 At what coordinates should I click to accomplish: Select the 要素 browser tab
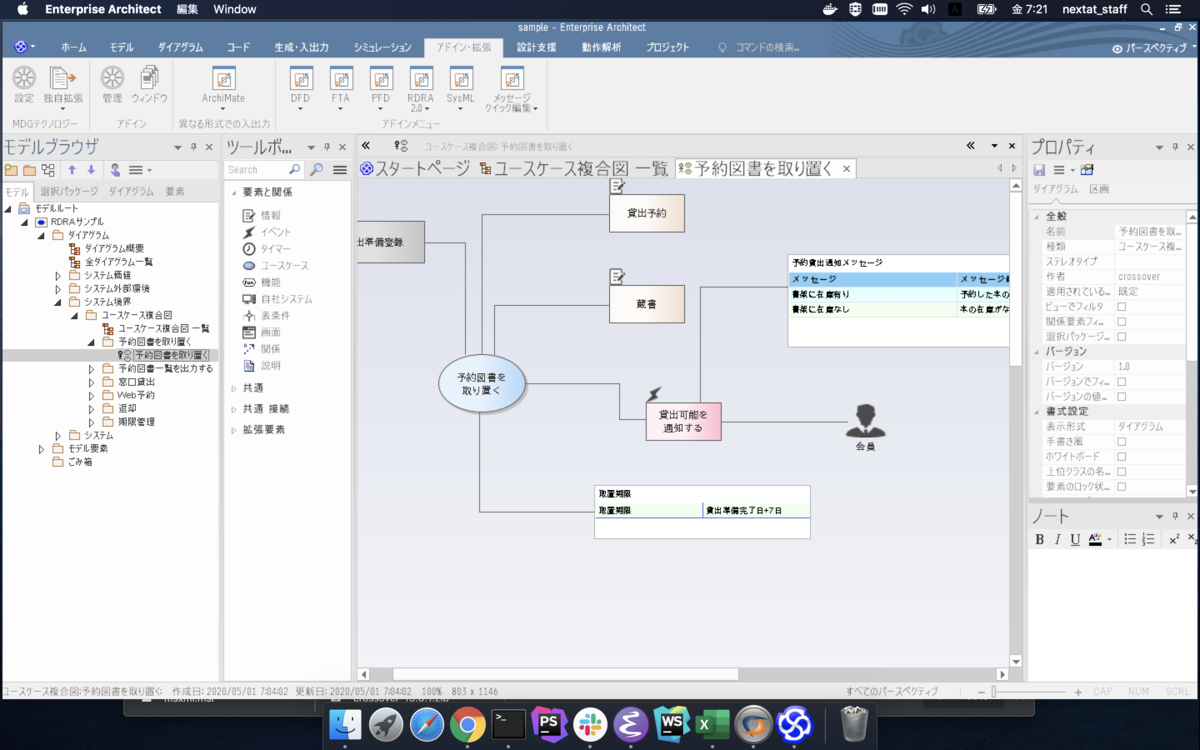tap(175, 191)
